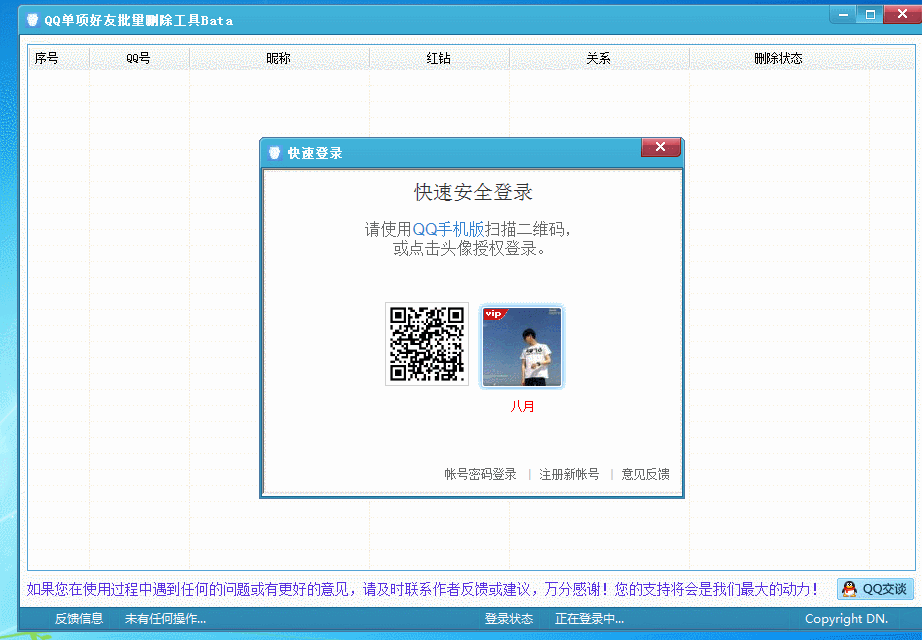Open 意见反馈 link in login dialog
This screenshot has width=922, height=640.
(x=646, y=474)
